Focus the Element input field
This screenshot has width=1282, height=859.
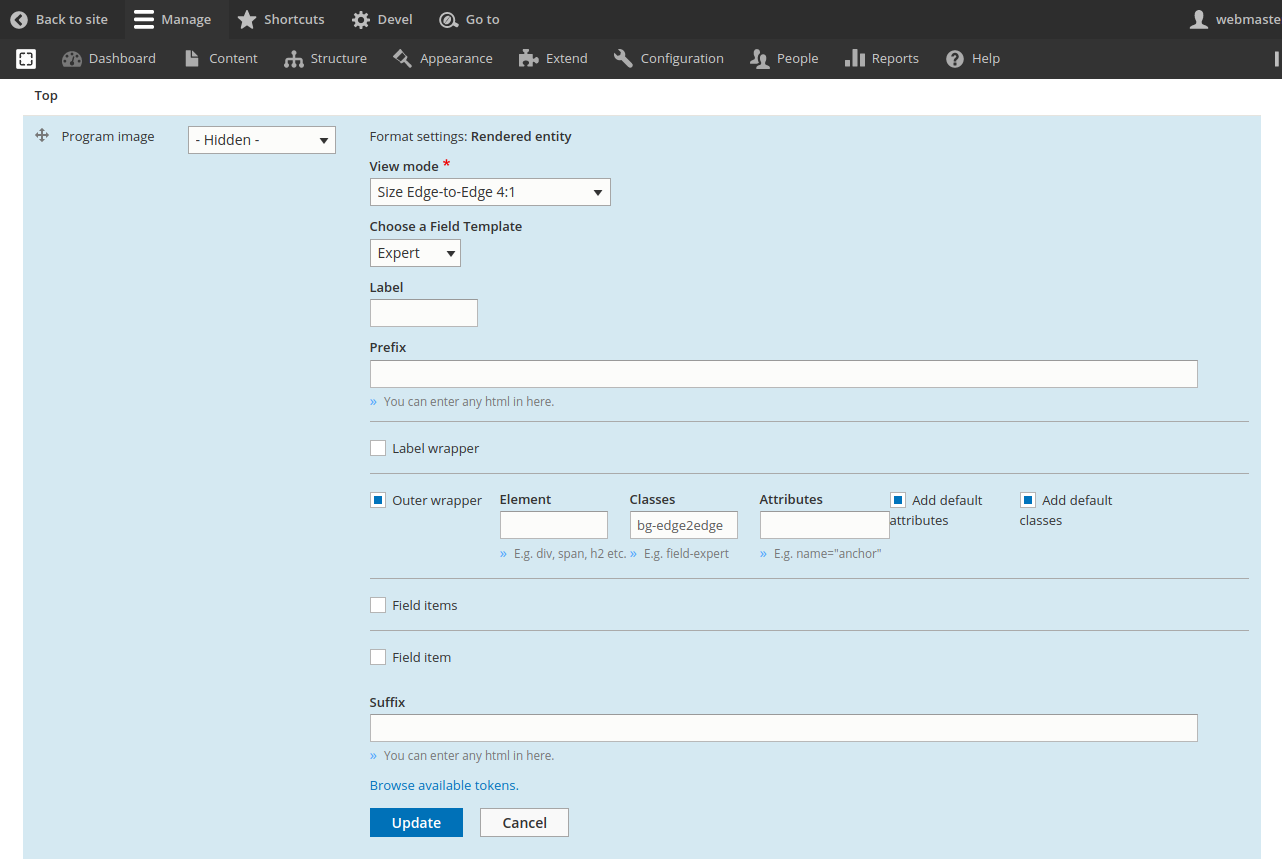coord(554,525)
